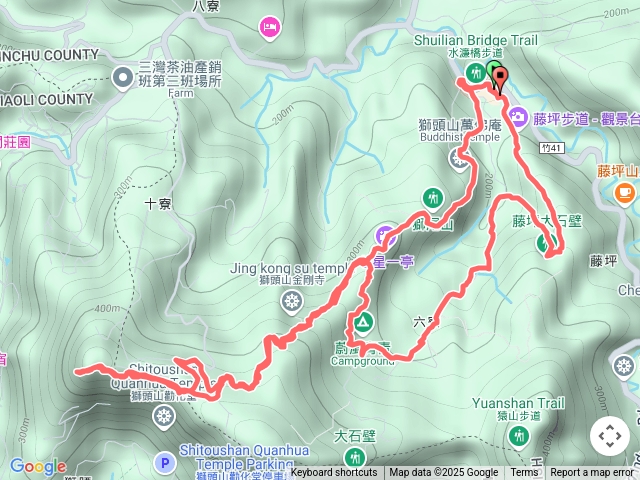640x480 pixels.
Task: Select the Buddhist temple marker near 萬佛庵
Action: click(459, 160)
